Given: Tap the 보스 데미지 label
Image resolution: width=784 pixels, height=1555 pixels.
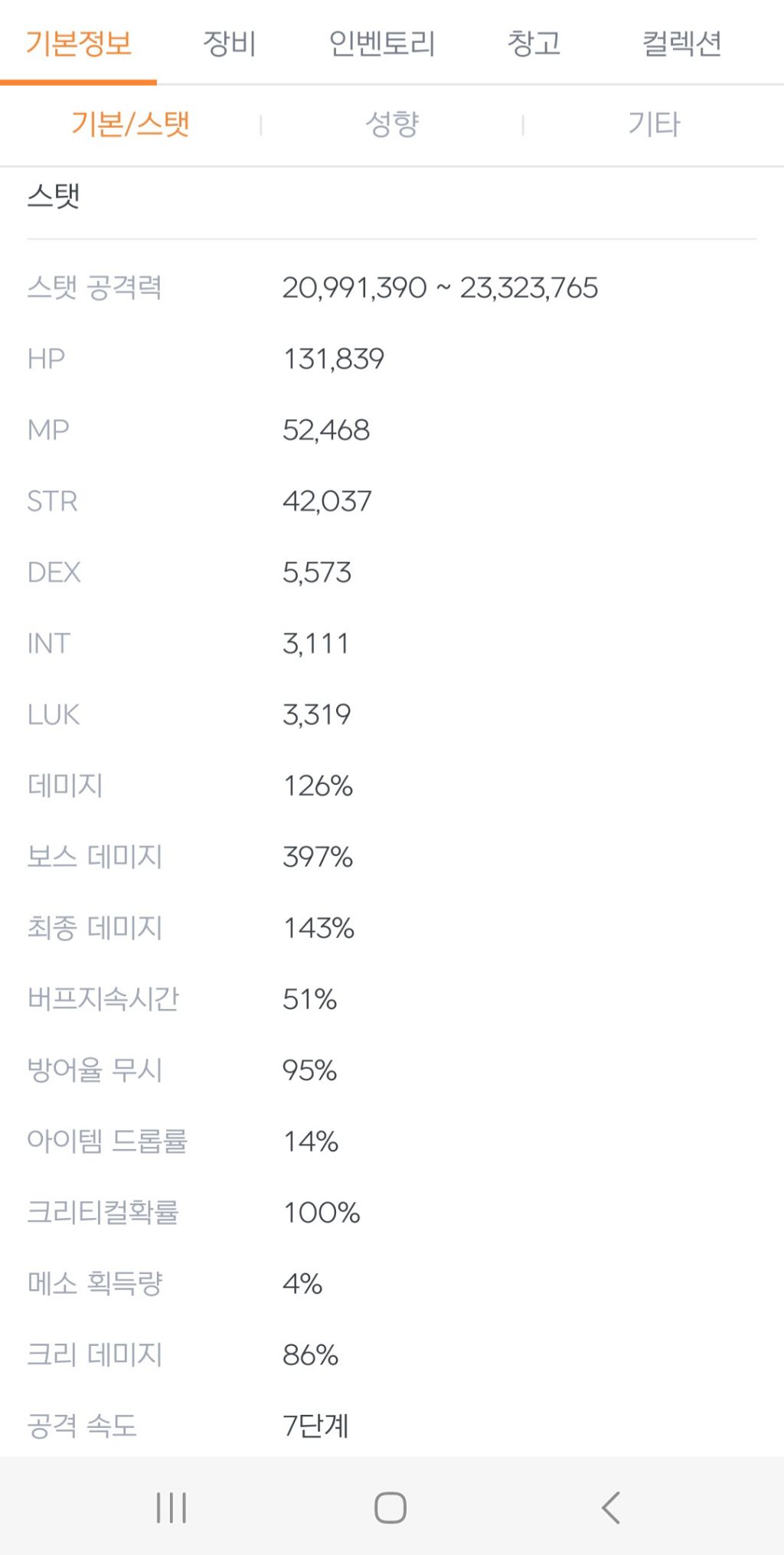Looking at the screenshot, I should point(95,857).
